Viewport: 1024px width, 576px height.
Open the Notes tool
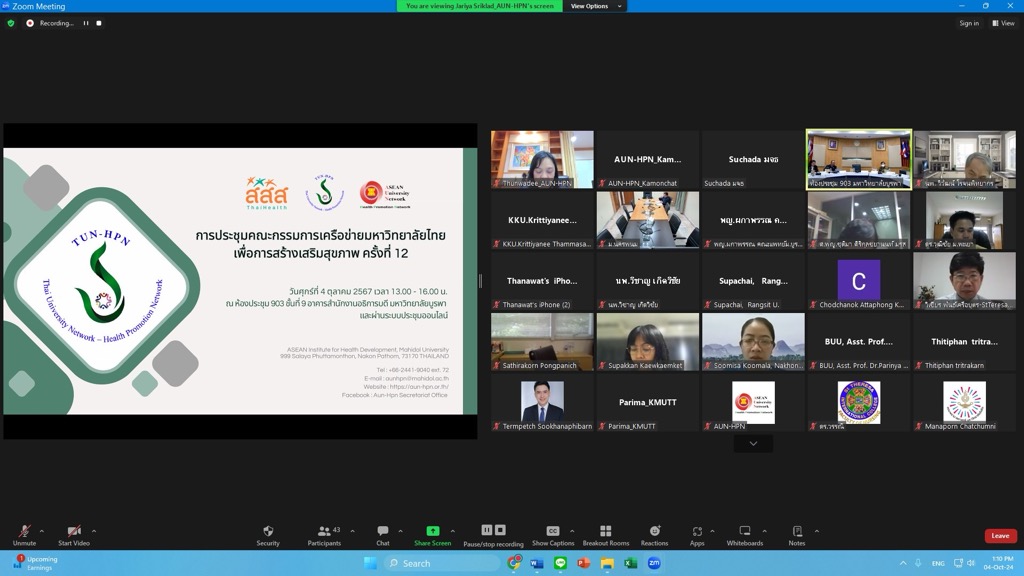[797, 535]
